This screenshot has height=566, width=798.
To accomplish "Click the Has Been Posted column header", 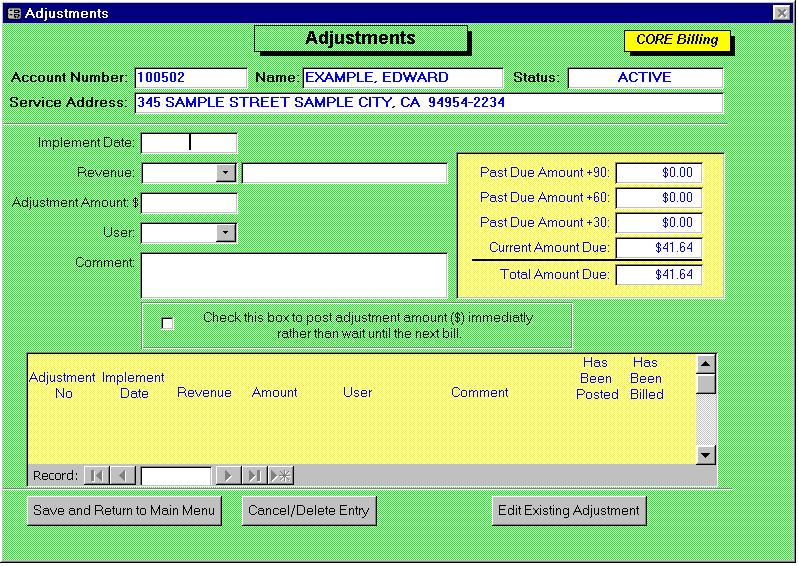I will click(x=596, y=378).
